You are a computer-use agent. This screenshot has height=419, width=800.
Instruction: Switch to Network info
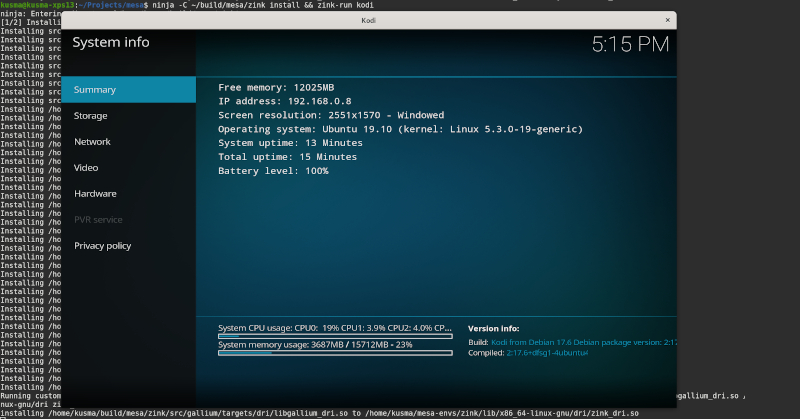pos(92,142)
